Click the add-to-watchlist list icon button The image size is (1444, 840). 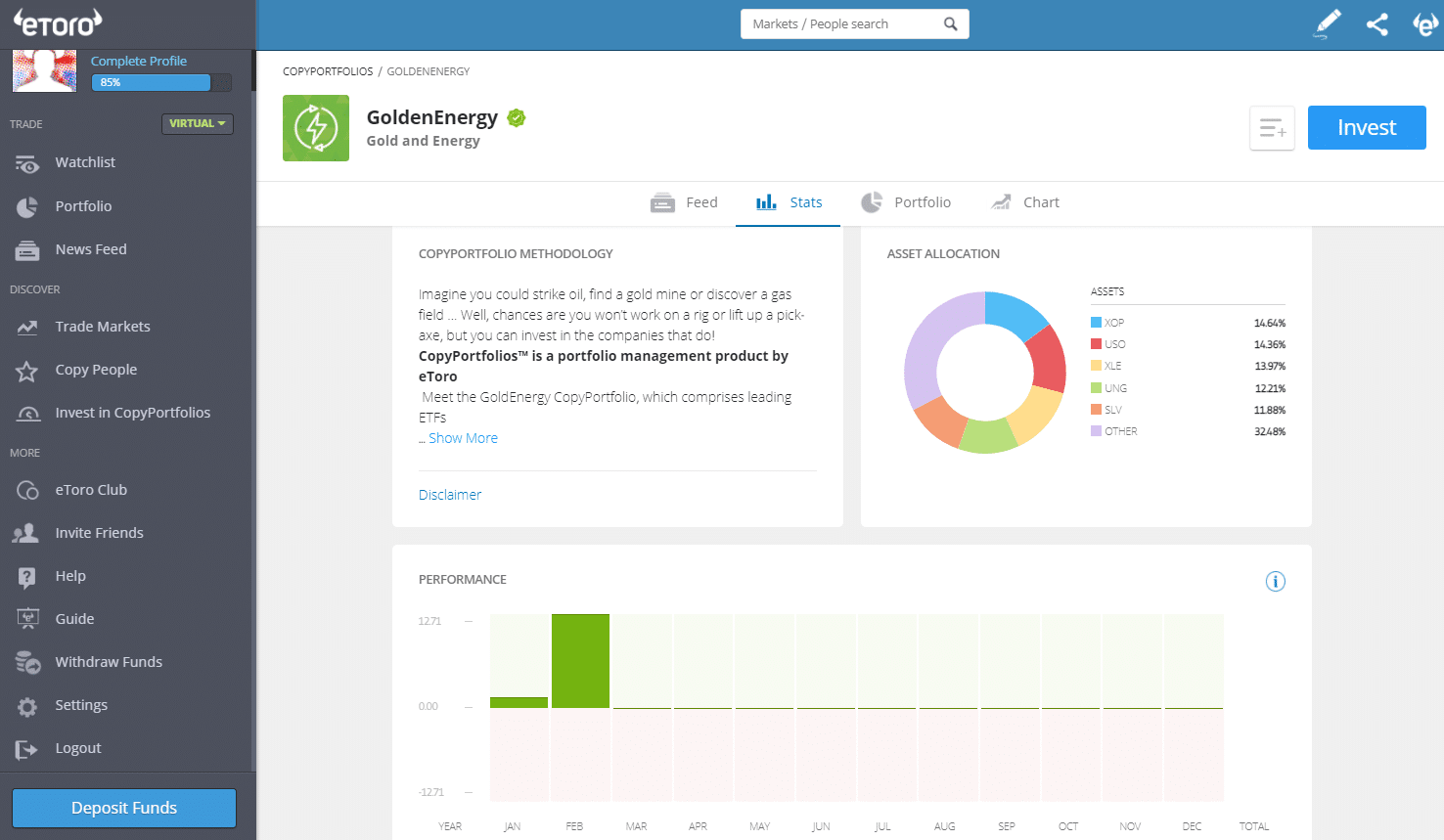[x=1272, y=128]
